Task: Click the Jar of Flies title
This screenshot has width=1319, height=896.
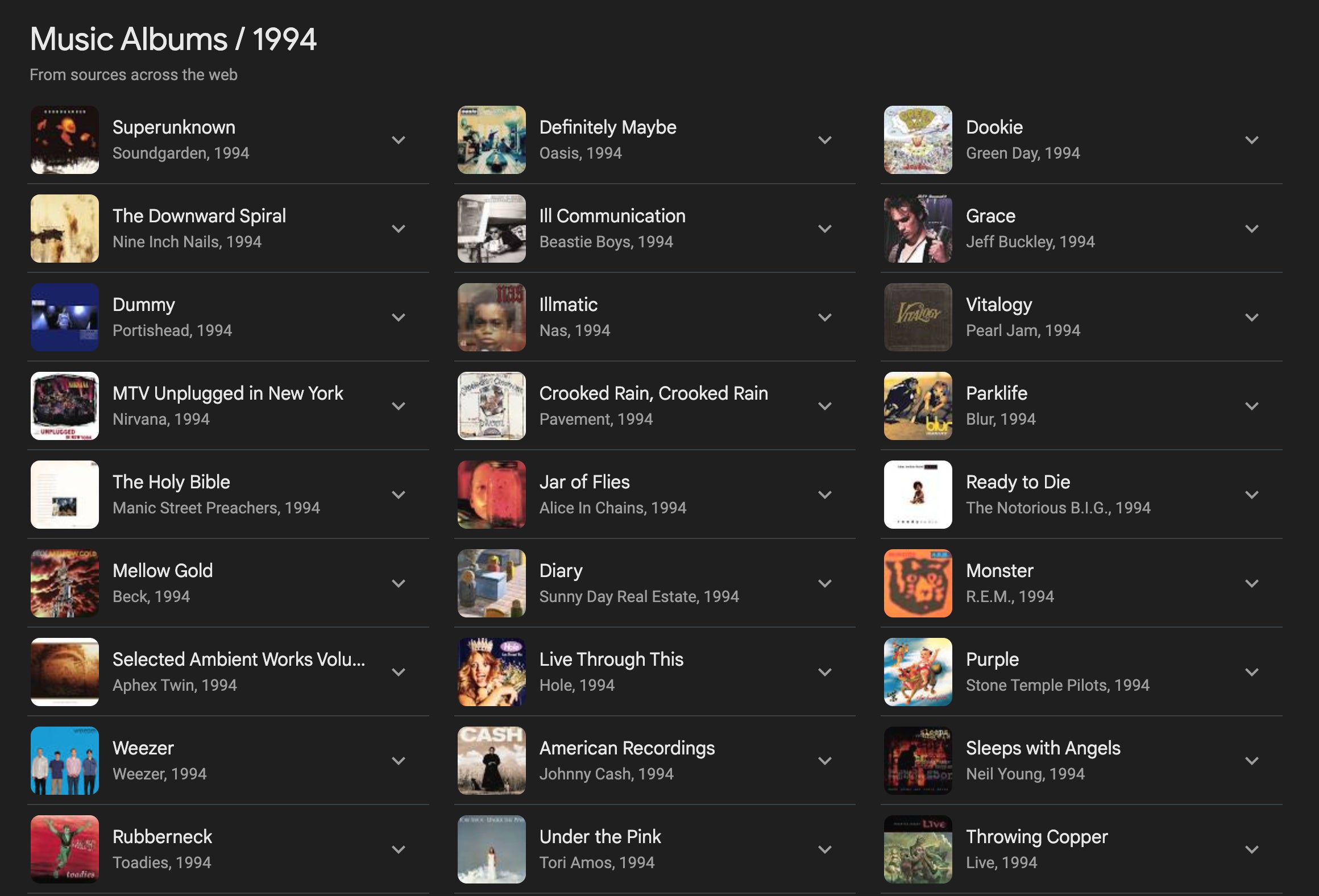Action: (x=584, y=482)
